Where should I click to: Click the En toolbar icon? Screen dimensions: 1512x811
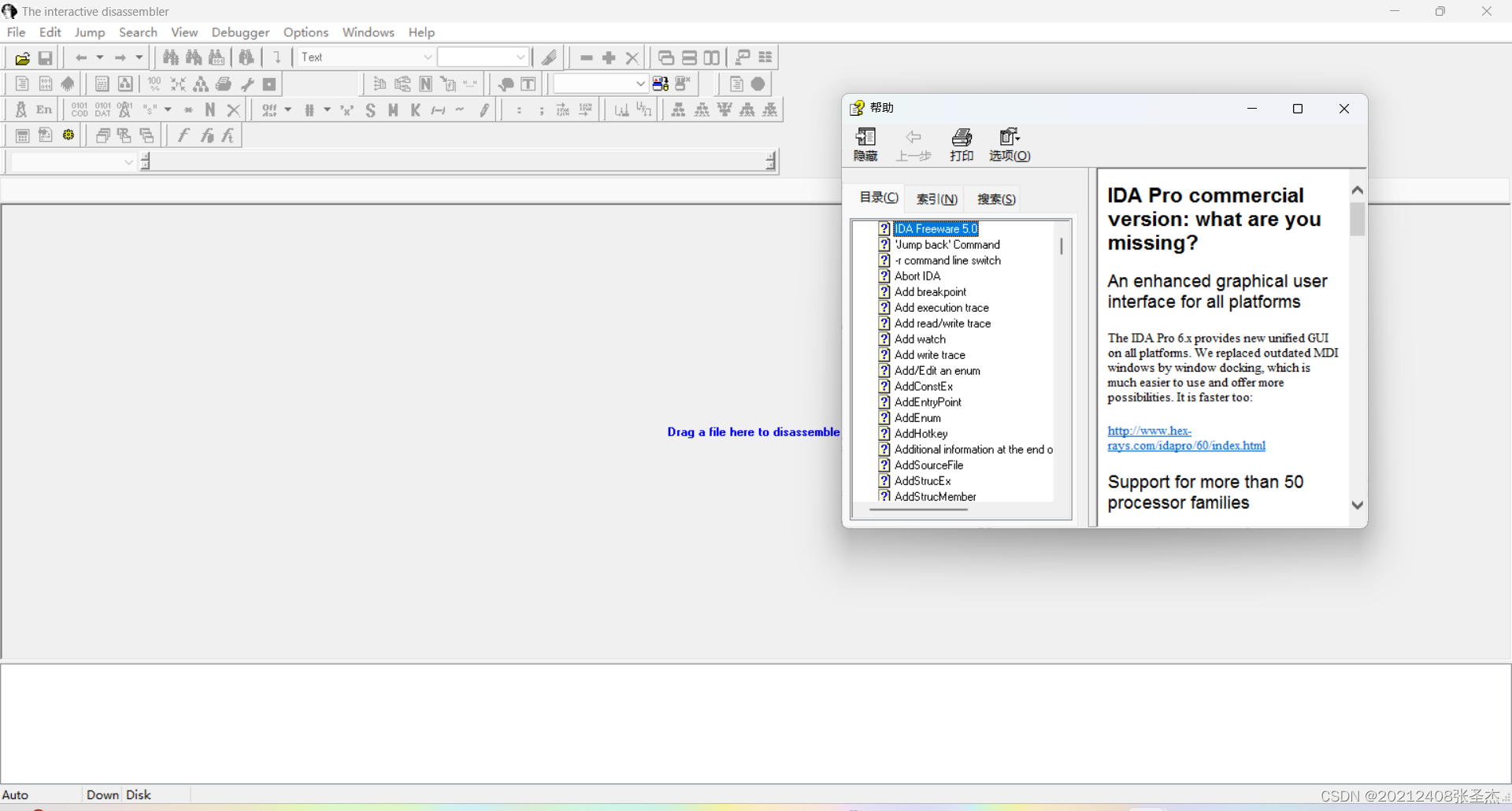pos(45,109)
